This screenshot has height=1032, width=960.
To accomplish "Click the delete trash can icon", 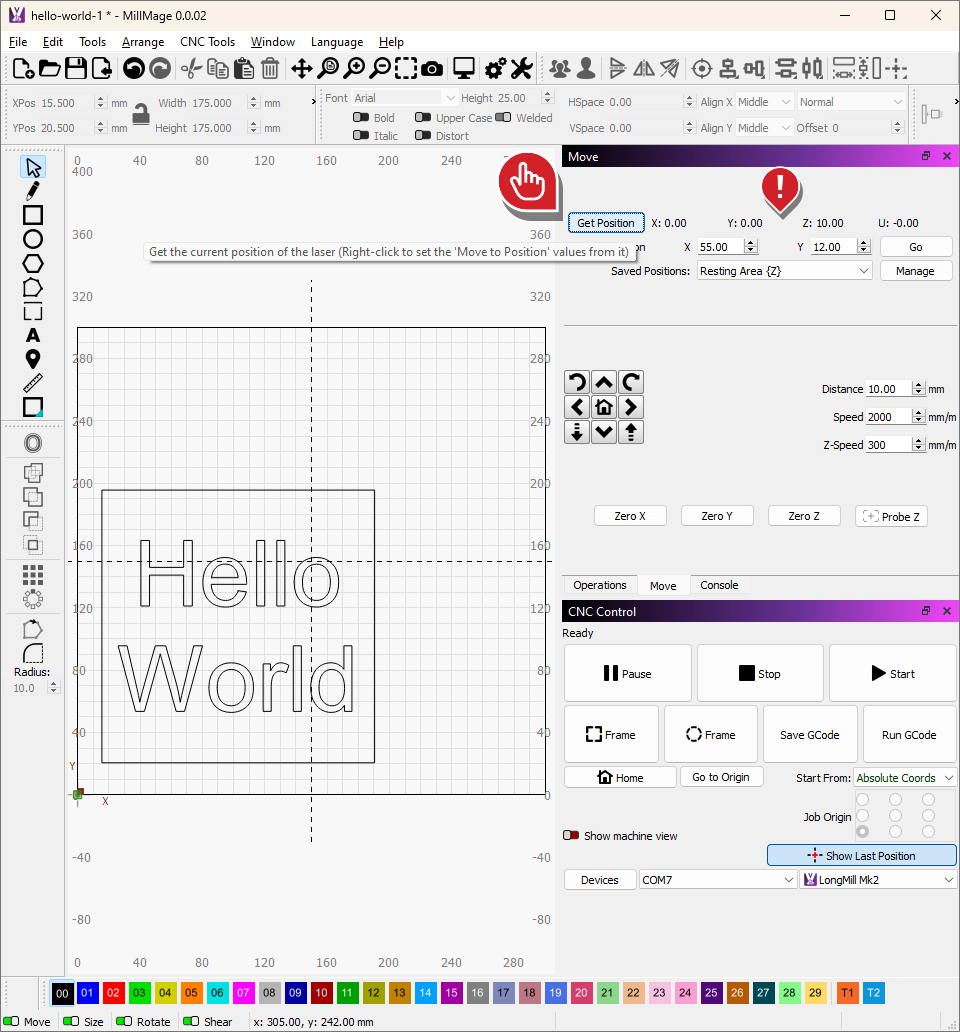I will pyautogui.click(x=270, y=68).
